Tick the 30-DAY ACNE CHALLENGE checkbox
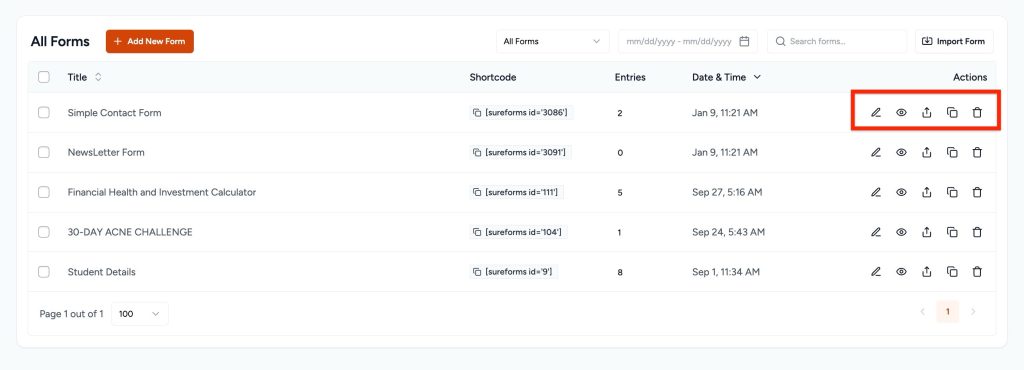 [44, 232]
